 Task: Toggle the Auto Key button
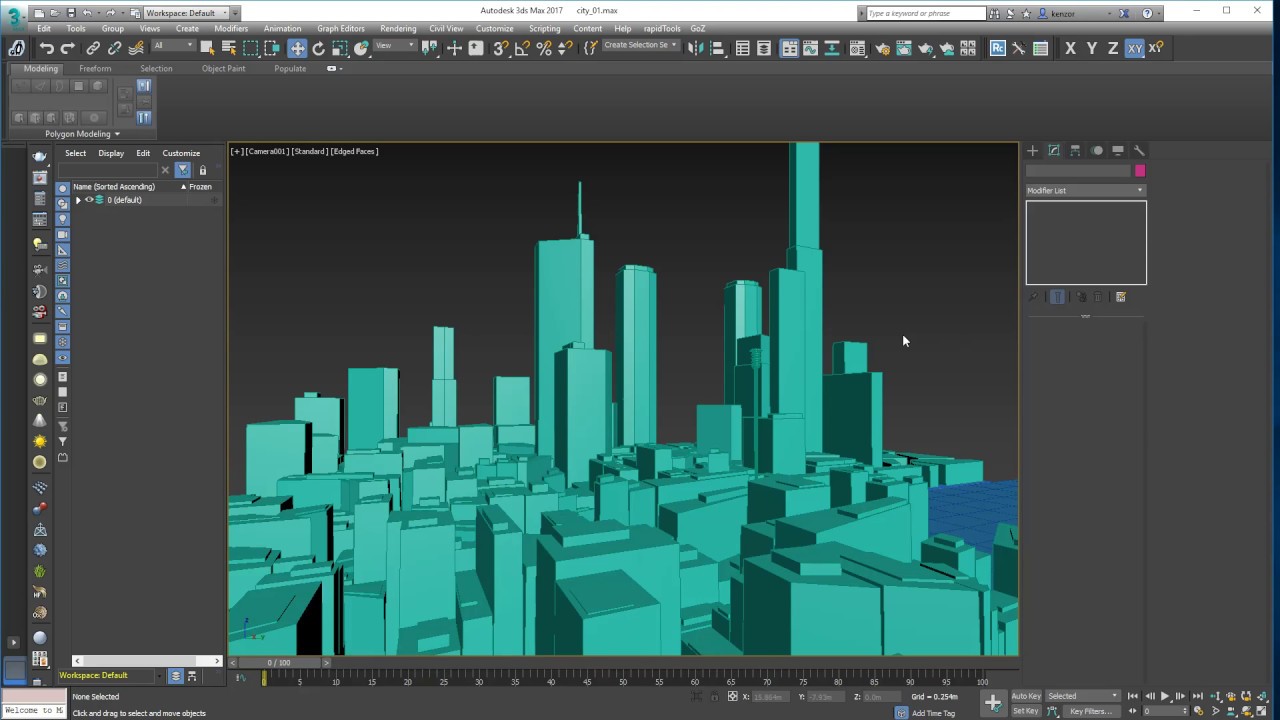(1026, 696)
